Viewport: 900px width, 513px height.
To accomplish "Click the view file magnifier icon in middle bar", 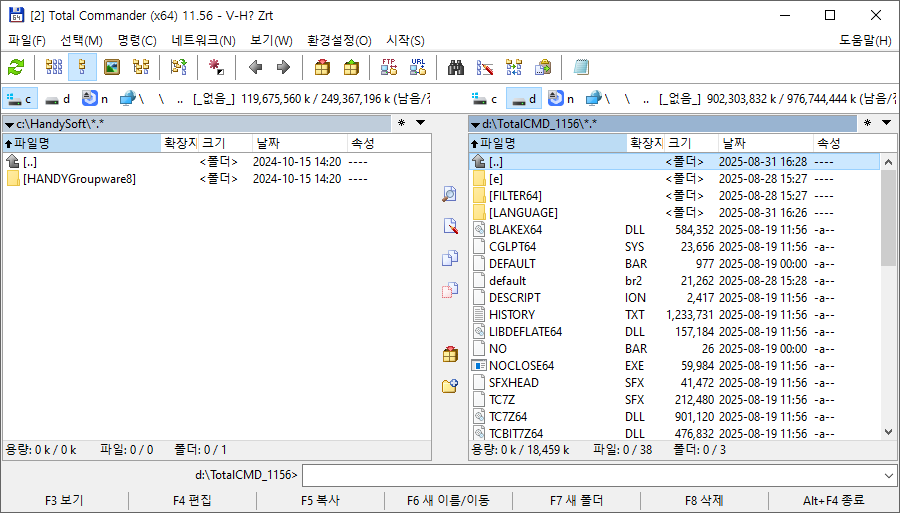I will (x=450, y=194).
